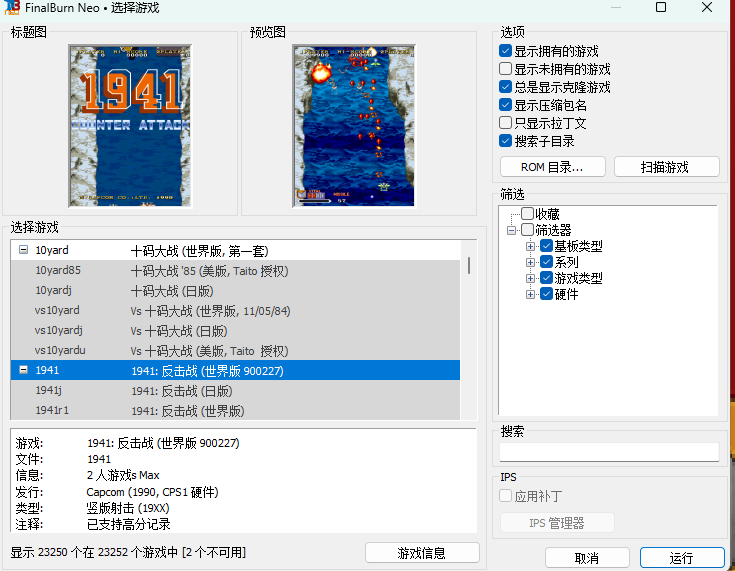Select 1941r1 反击战 (世界版) row

click(x=235, y=410)
